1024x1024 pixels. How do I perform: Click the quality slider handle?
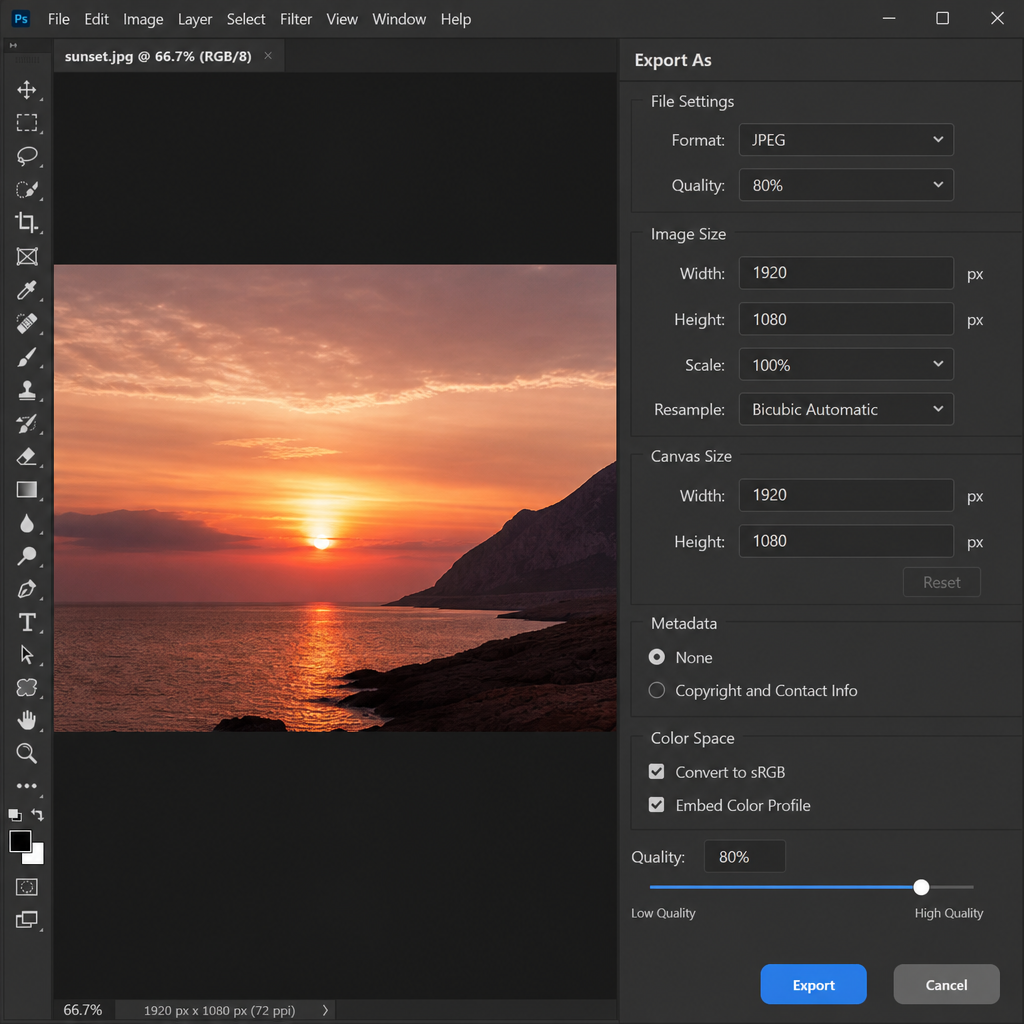click(x=921, y=887)
